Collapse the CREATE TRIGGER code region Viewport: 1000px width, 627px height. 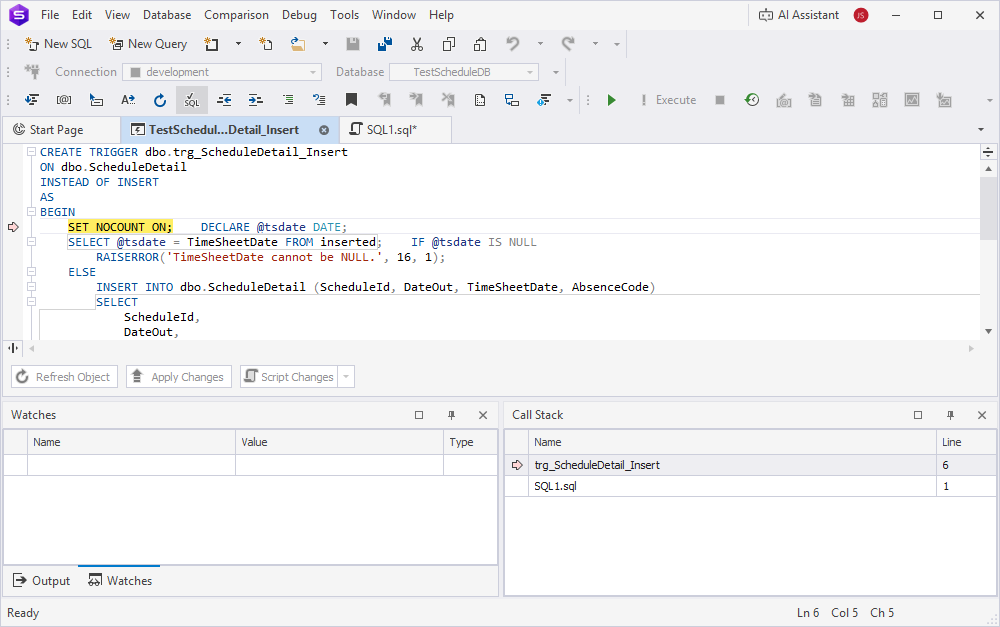[31, 151]
